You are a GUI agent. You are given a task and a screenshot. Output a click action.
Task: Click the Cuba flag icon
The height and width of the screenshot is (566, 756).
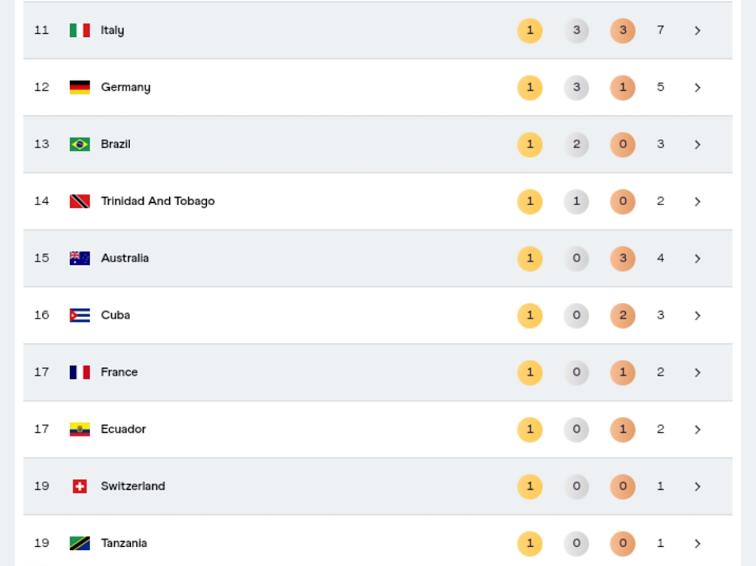click(79, 315)
